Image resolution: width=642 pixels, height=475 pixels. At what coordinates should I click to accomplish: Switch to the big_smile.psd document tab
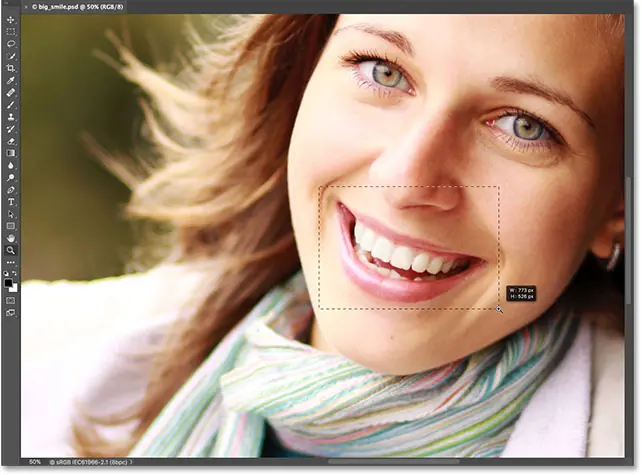[x=75, y=7]
